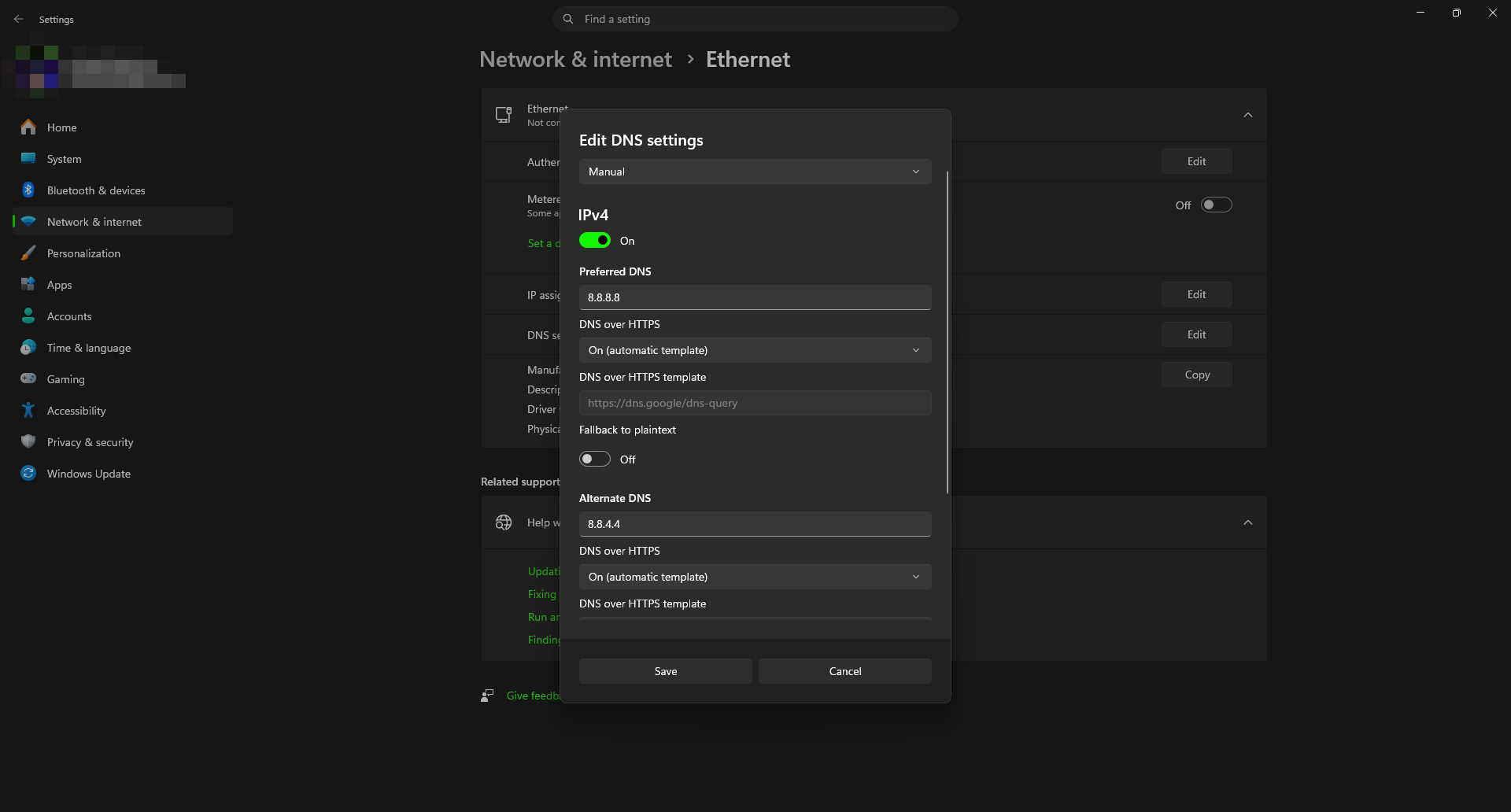Click the Network & internet wifi icon
The width and height of the screenshot is (1511, 812).
coord(28,221)
